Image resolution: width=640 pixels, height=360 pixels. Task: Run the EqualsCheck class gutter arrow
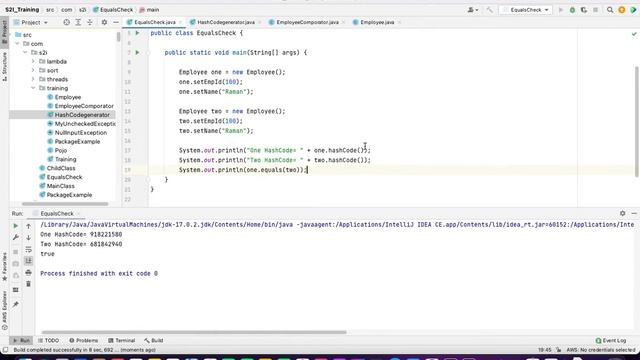click(x=138, y=33)
